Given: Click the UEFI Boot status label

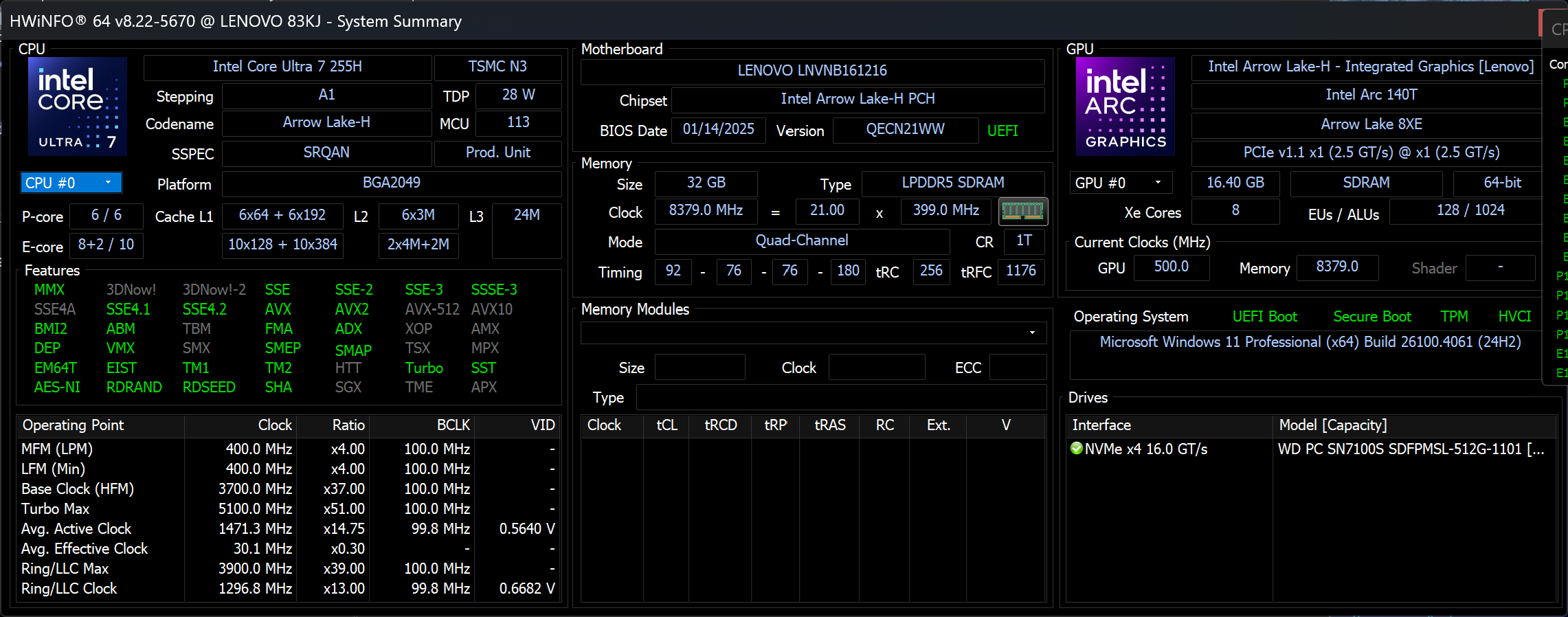Looking at the screenshot, I should (1264, 317).
